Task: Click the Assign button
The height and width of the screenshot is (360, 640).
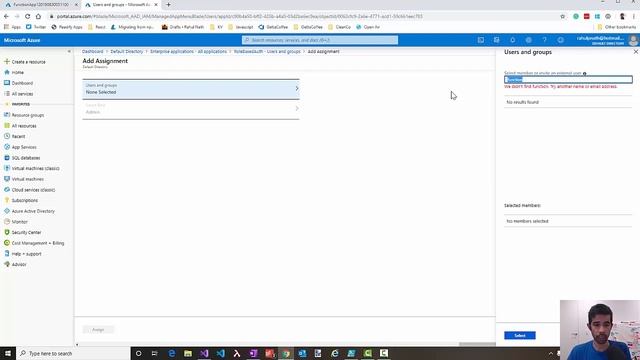Action: [98, 330]
